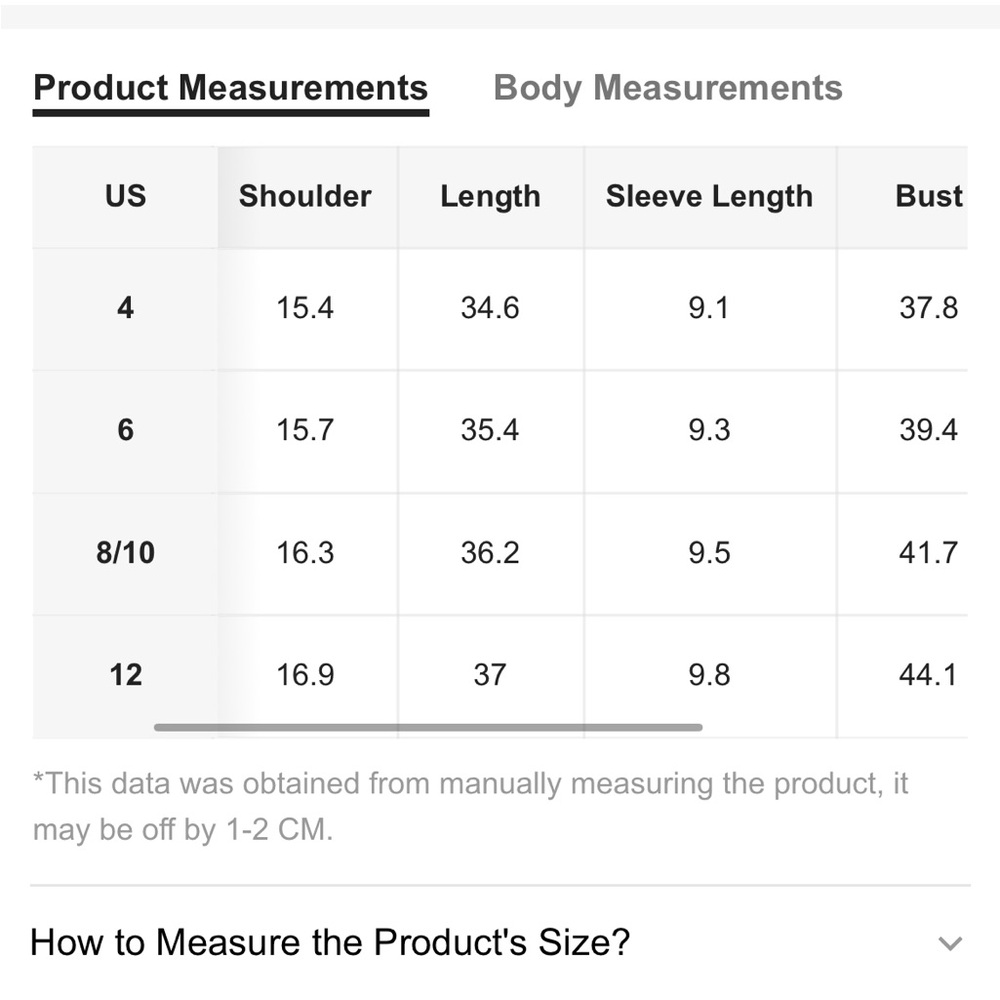The height and width of the screenshot is (1000, 1000).
Task: Click the 35.4 length value cell
Action: pos(490,430)
